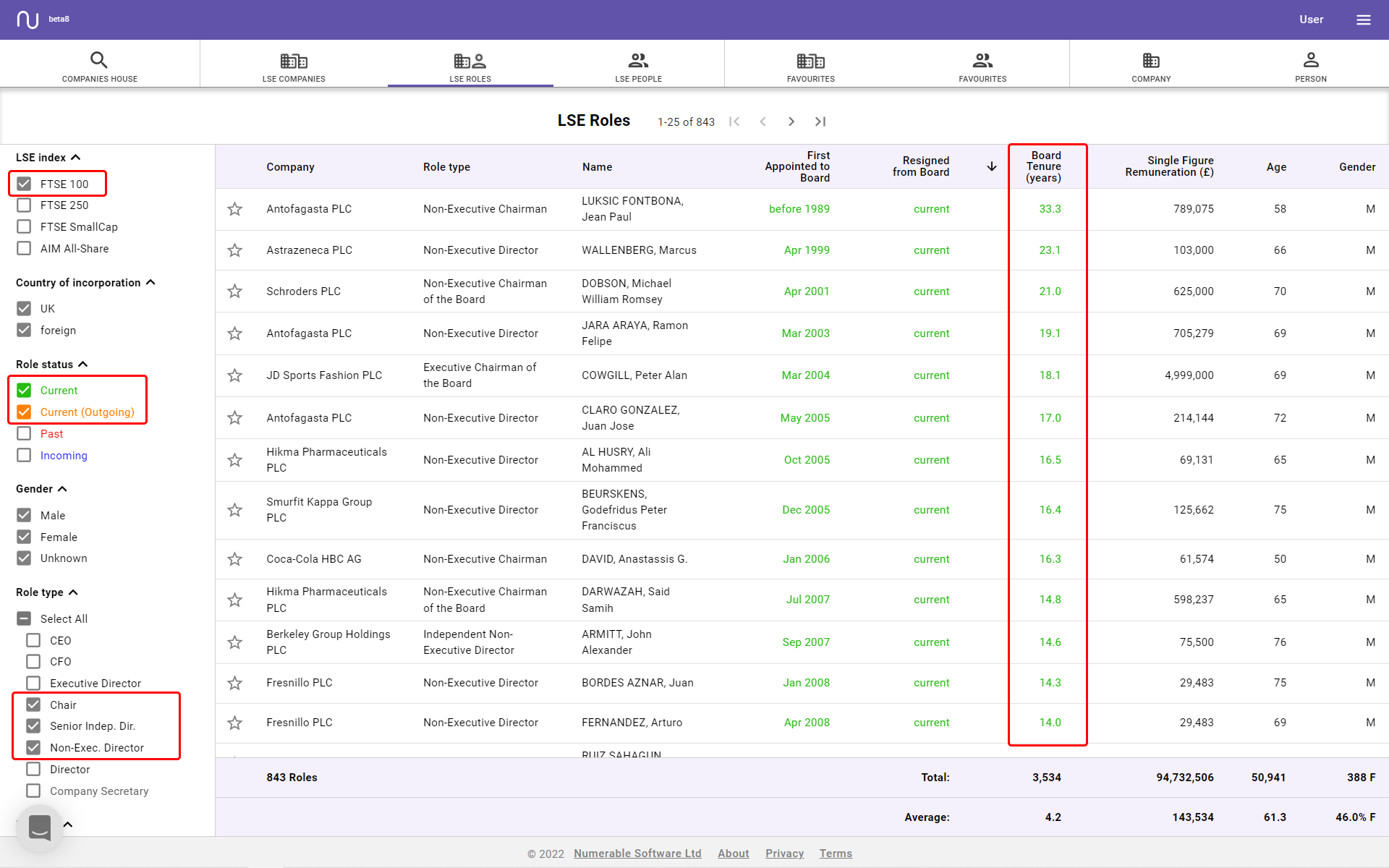This screenshot has height=868, width=1389.
Task: Star the Berkeley Group Holdings role
Action: point(234,642)
